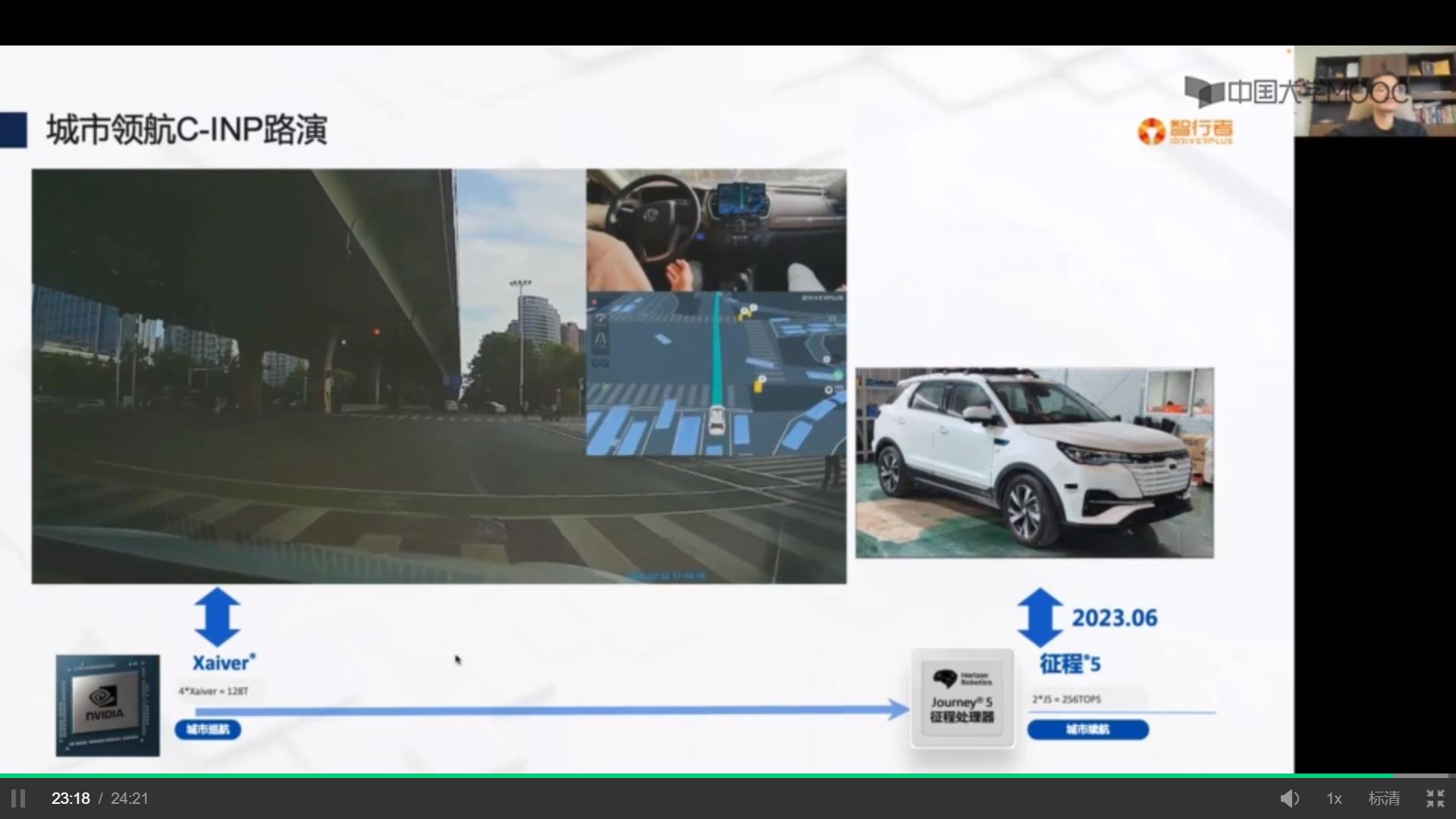The width and height of the screenshot is (1456, 819).
Task: Mute the video volume speaker icon
Action: [1289, 799]
